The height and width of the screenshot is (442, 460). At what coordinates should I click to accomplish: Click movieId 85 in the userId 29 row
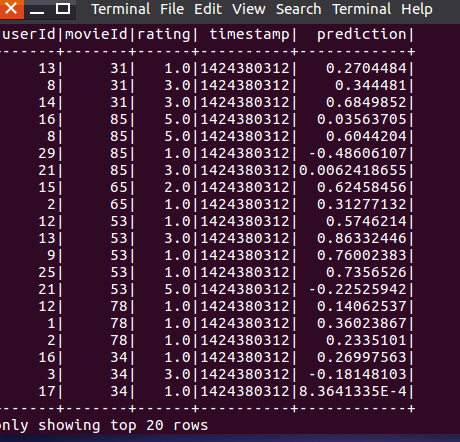[119, 154]
